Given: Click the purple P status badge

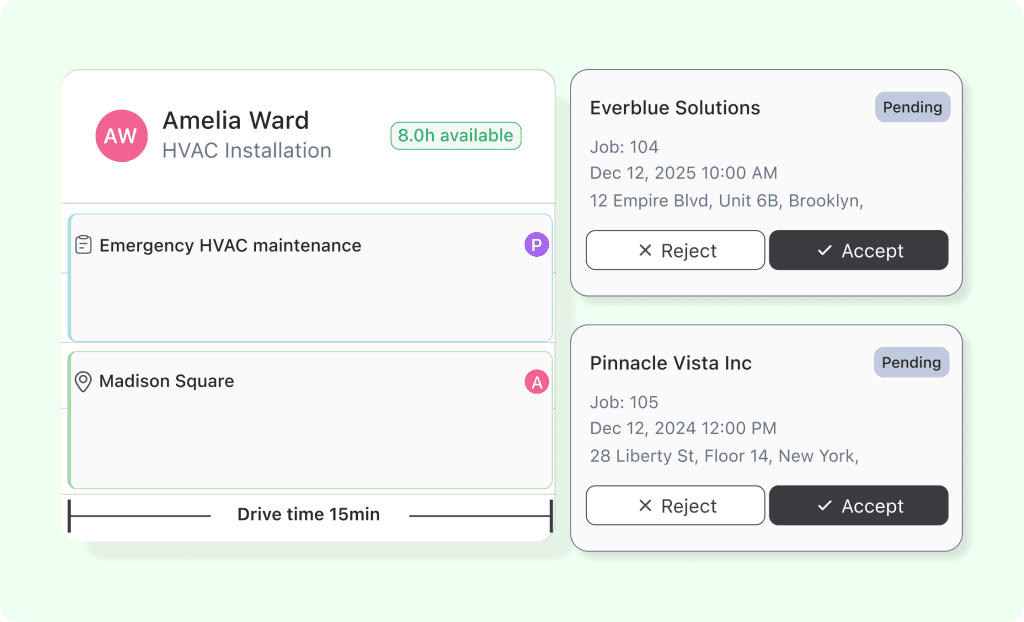Looking at the screenshot, I should coord(536,244).
